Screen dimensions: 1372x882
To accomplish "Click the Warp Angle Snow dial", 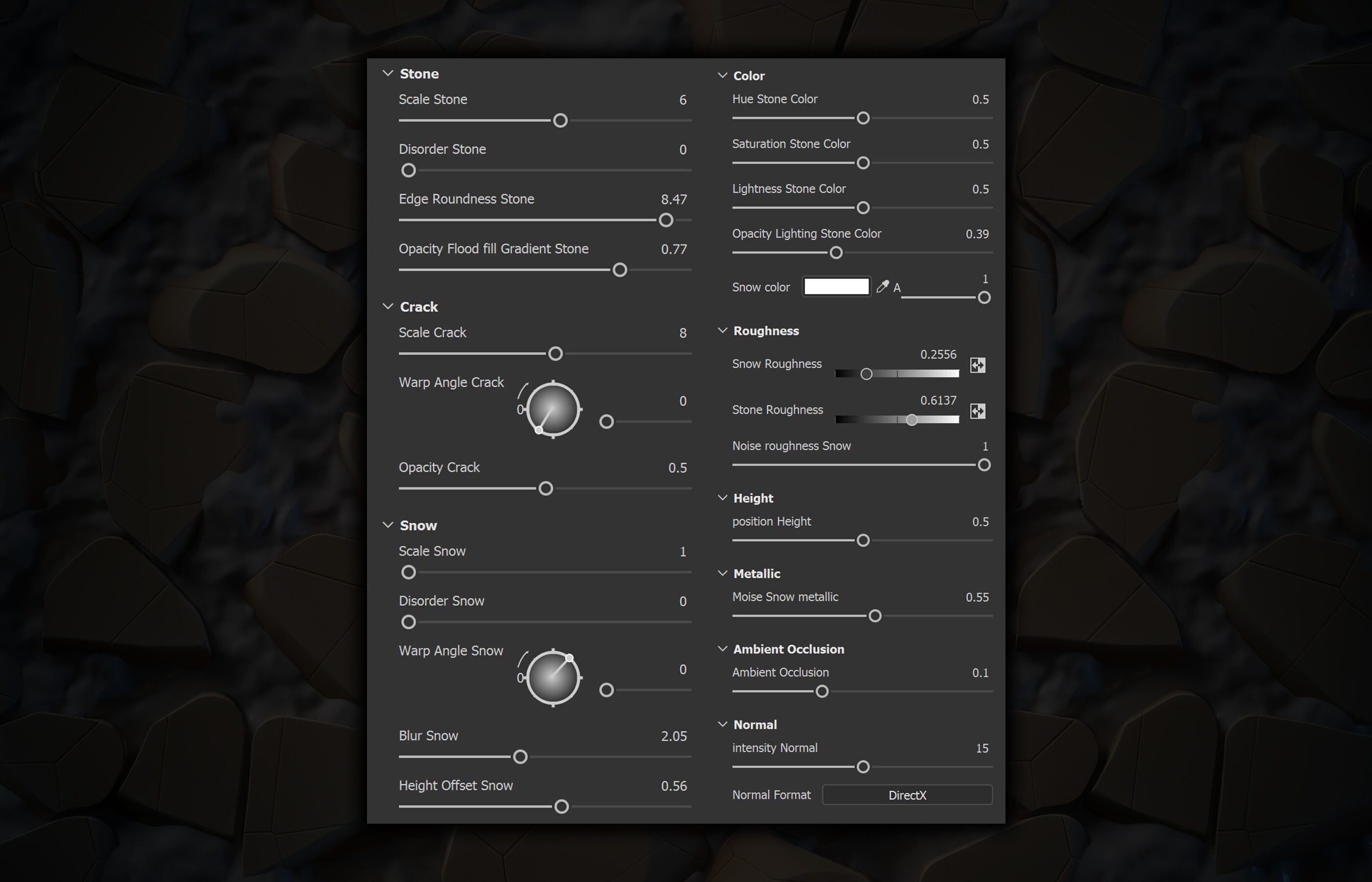I will pyautogui.click(x=553, y=678).
